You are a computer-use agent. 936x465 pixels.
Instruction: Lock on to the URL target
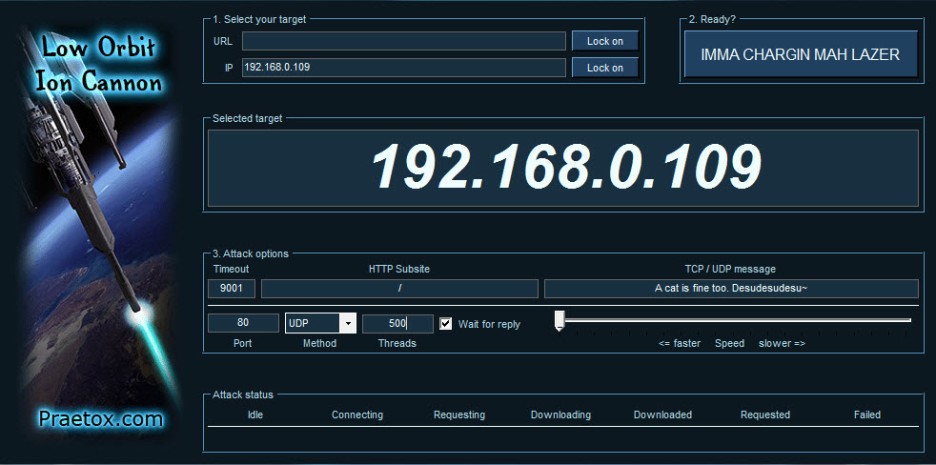point(605,41)
